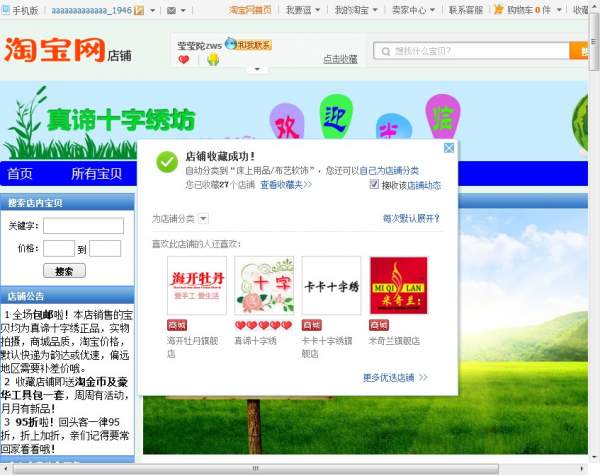Screen dimensions: 600x475
Task: Click mall badge under 米奇兰
Action: [379, 325]
